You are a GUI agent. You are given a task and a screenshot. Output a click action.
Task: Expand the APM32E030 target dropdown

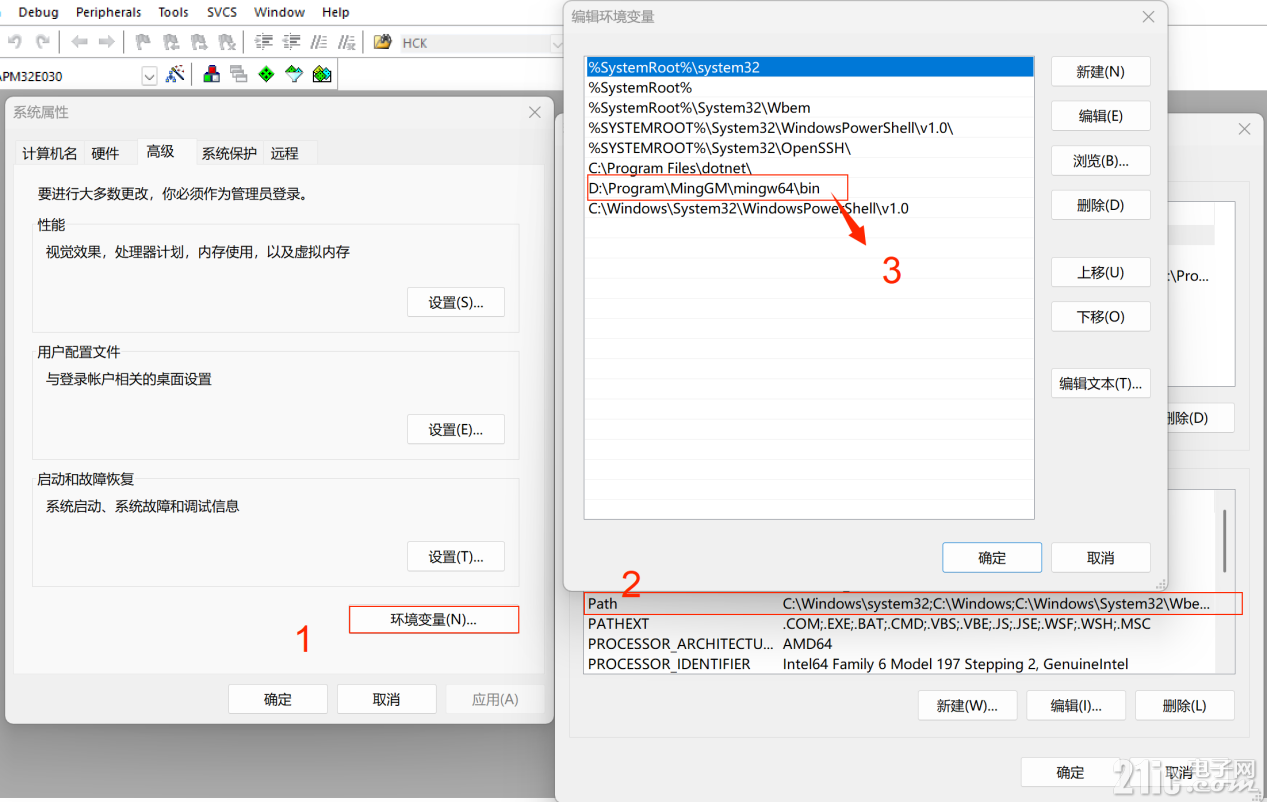[x=148, y=73]
